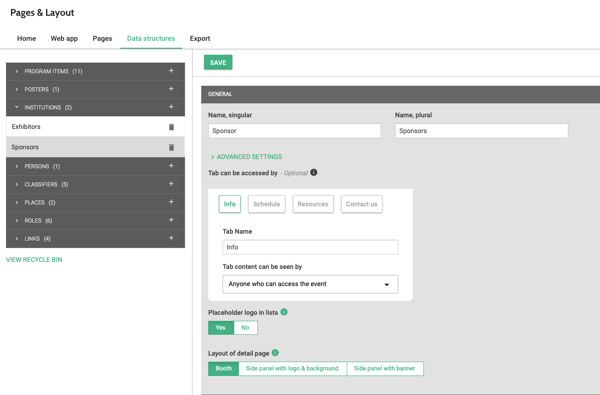Set Placeholder logo to Yes
Screen dimensions: 600x395
(x=221, y=328)
